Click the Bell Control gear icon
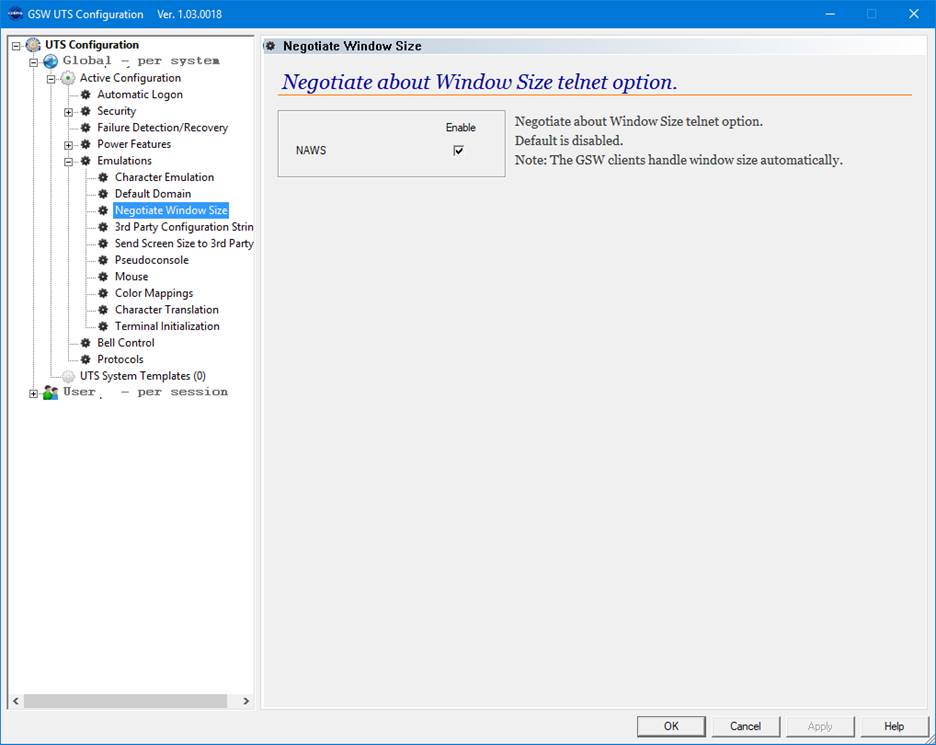 tap(85, 343)
